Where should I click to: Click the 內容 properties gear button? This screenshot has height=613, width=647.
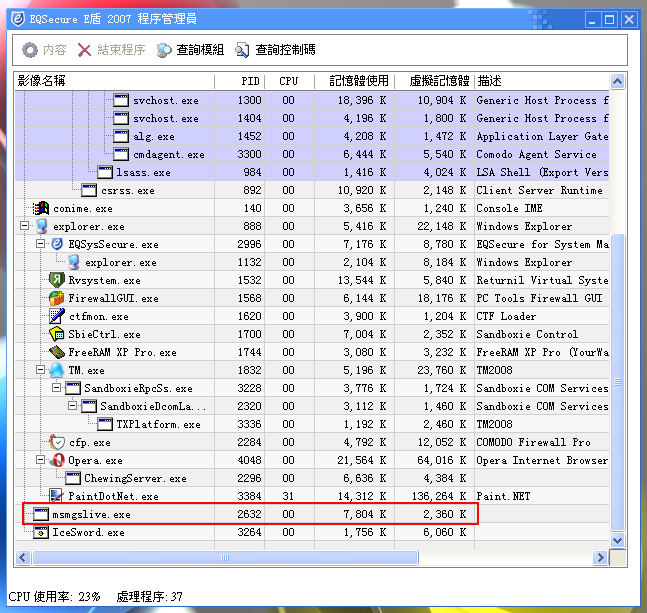[44, 50]
